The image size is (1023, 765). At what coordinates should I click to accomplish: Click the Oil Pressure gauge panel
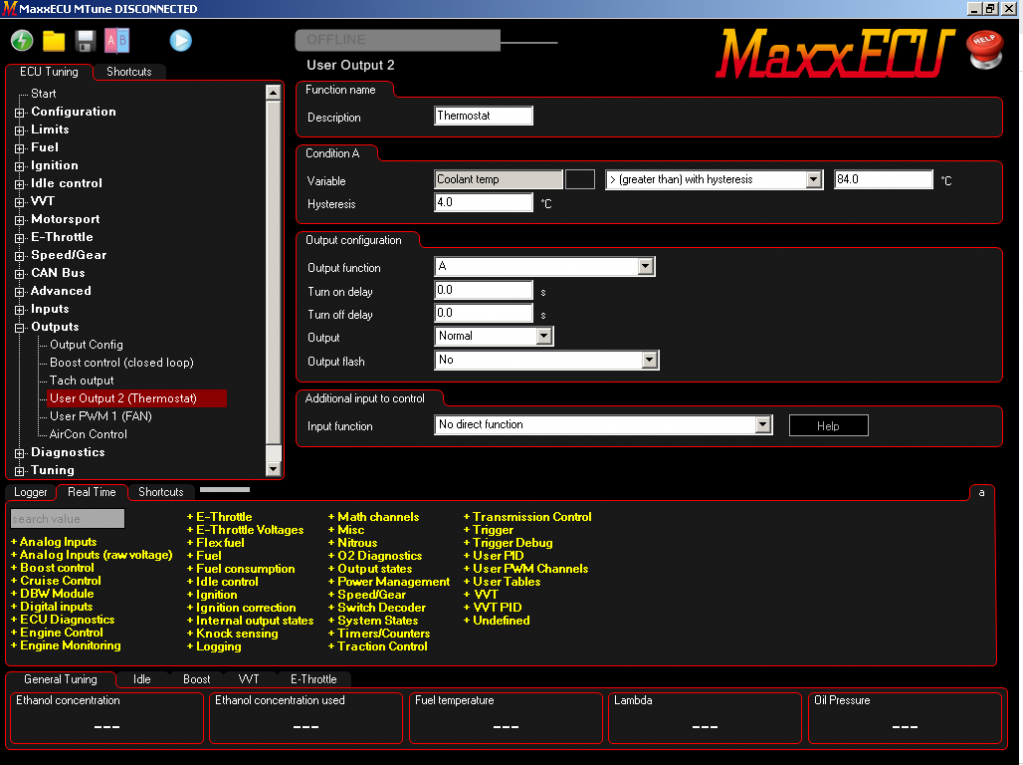pyautogui.click(x=904, y=717)
